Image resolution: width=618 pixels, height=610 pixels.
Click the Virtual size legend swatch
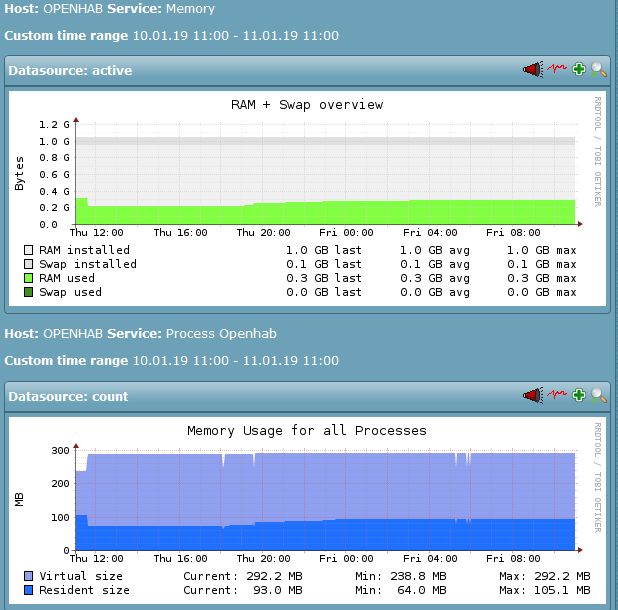pyautogui.click(x=29, y=576)
